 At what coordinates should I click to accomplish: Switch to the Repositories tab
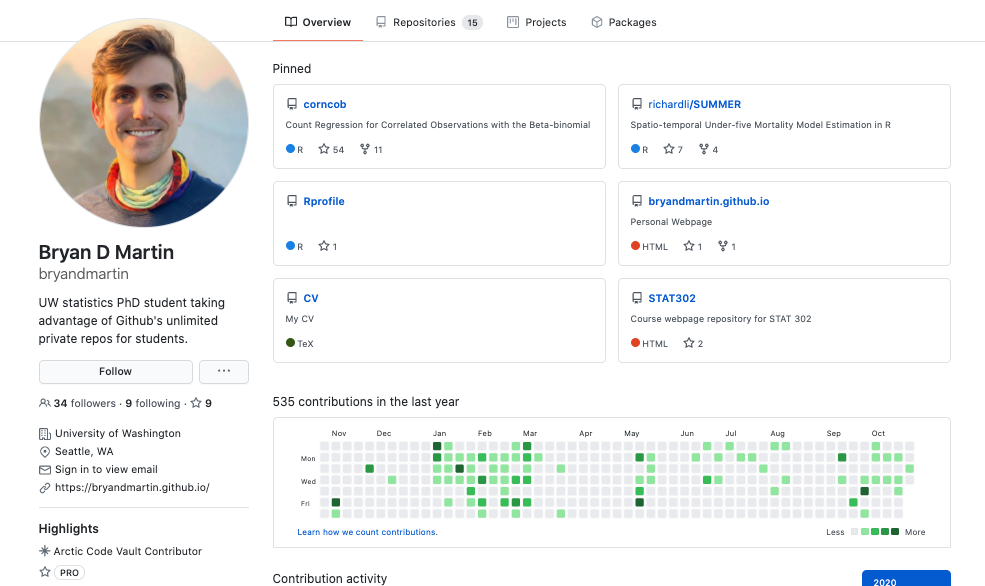pyautogui.click(x=429, y=22)
